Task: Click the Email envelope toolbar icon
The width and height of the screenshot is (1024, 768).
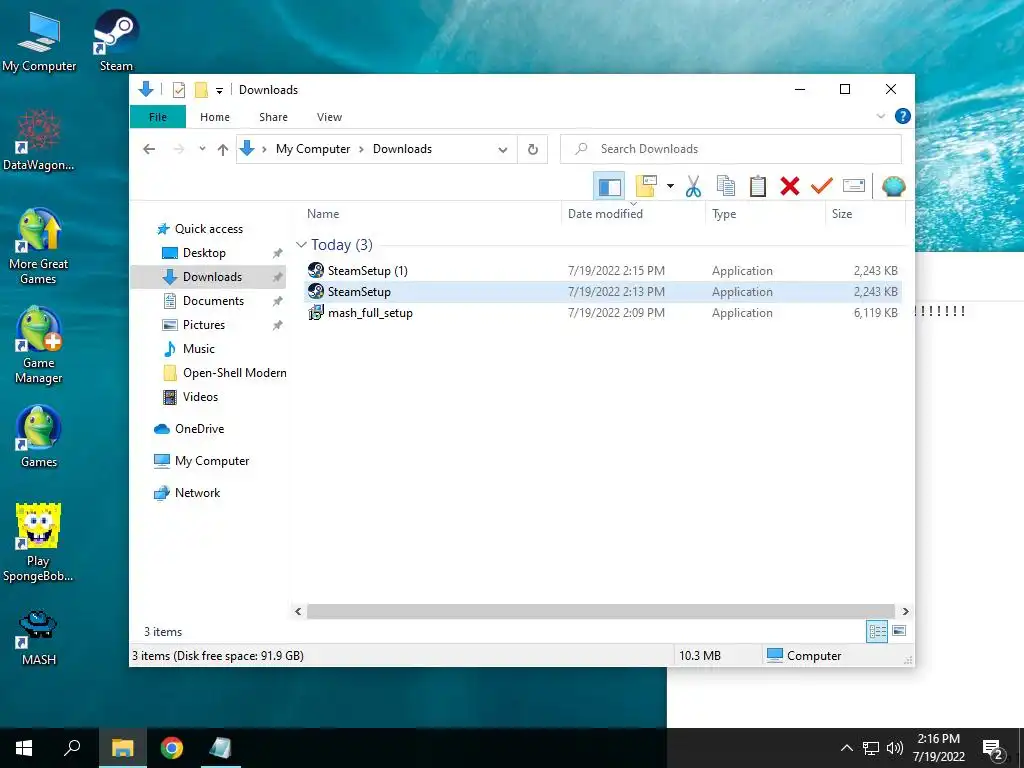Action: pos(854,186)
